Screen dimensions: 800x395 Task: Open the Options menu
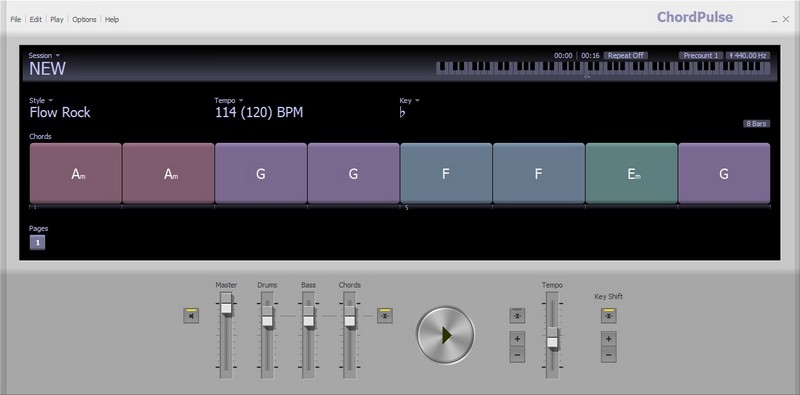coord(84,19)
